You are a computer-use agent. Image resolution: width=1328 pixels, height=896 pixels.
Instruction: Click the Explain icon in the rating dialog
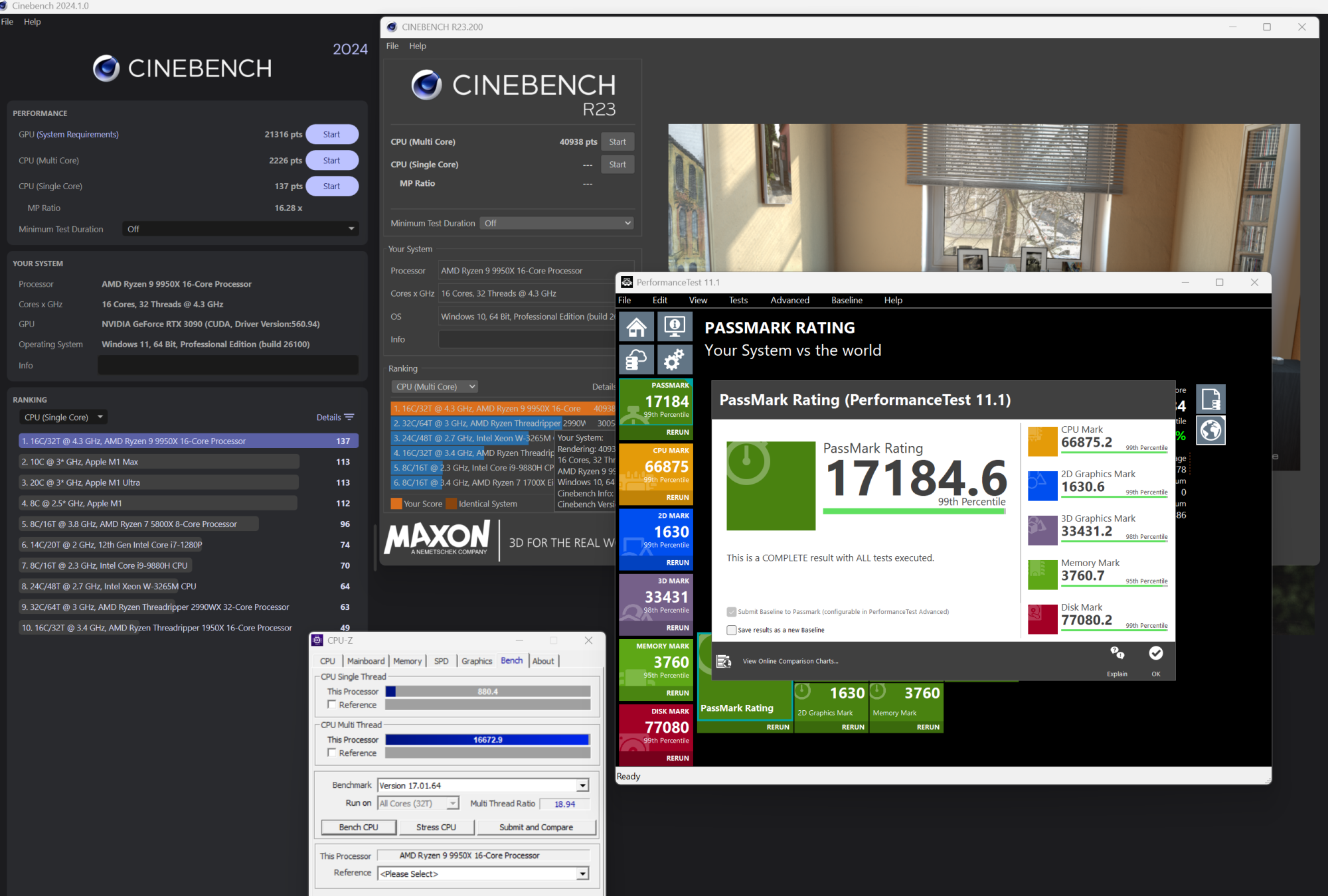click(x=1117, y=654)
